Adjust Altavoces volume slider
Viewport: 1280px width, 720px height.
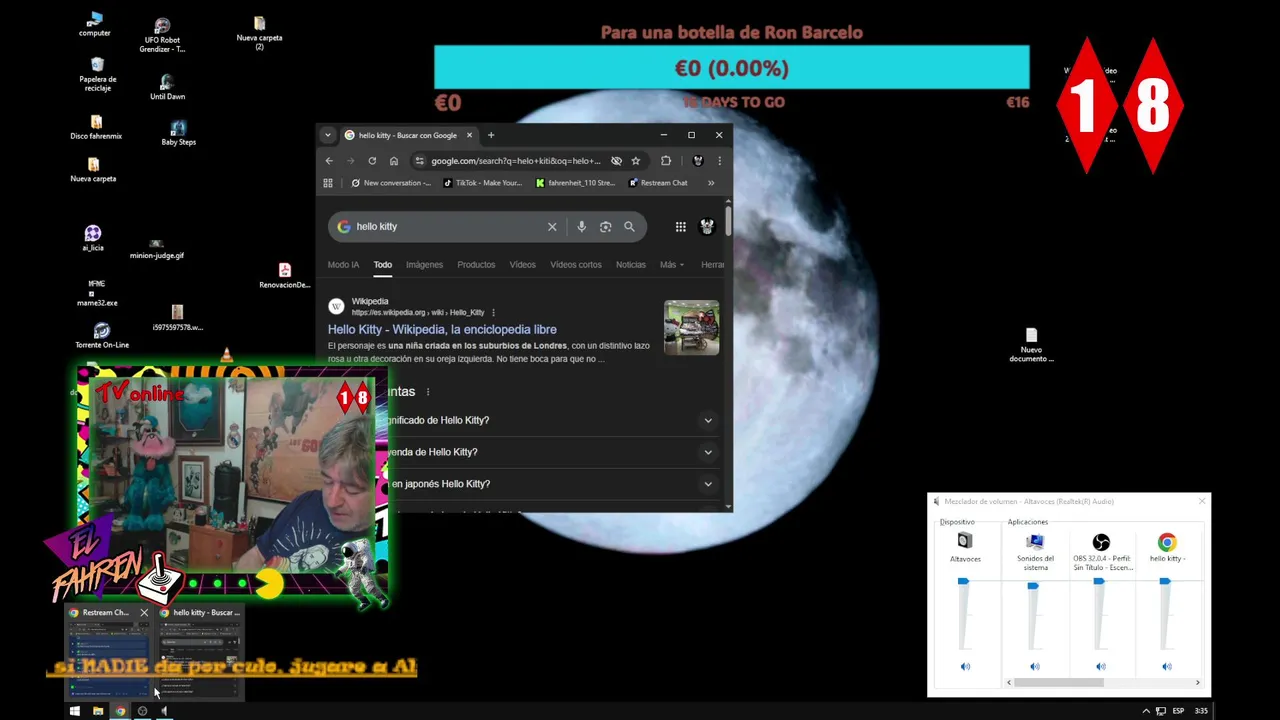963,581
